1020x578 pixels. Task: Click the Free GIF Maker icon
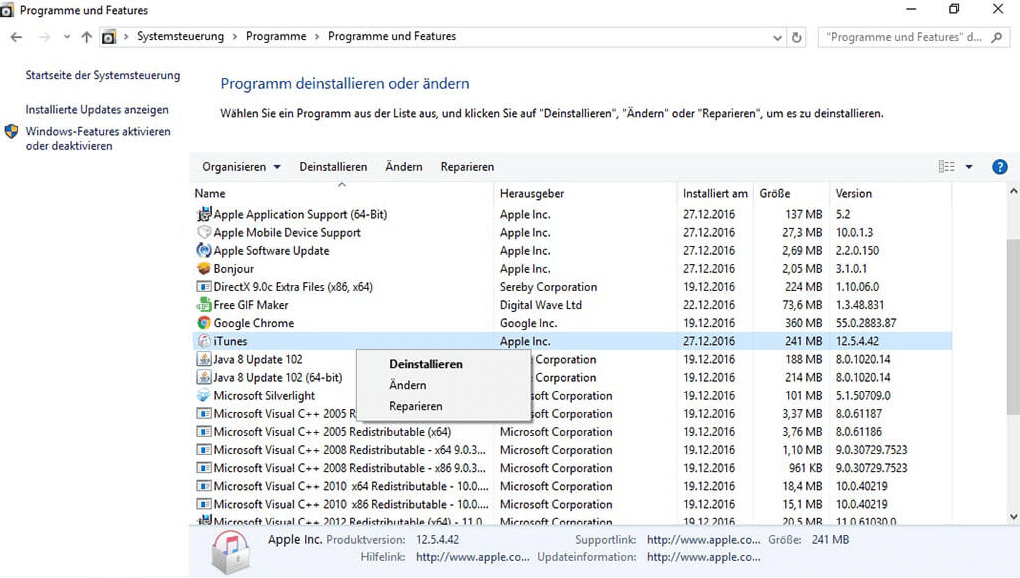[204, 305]
